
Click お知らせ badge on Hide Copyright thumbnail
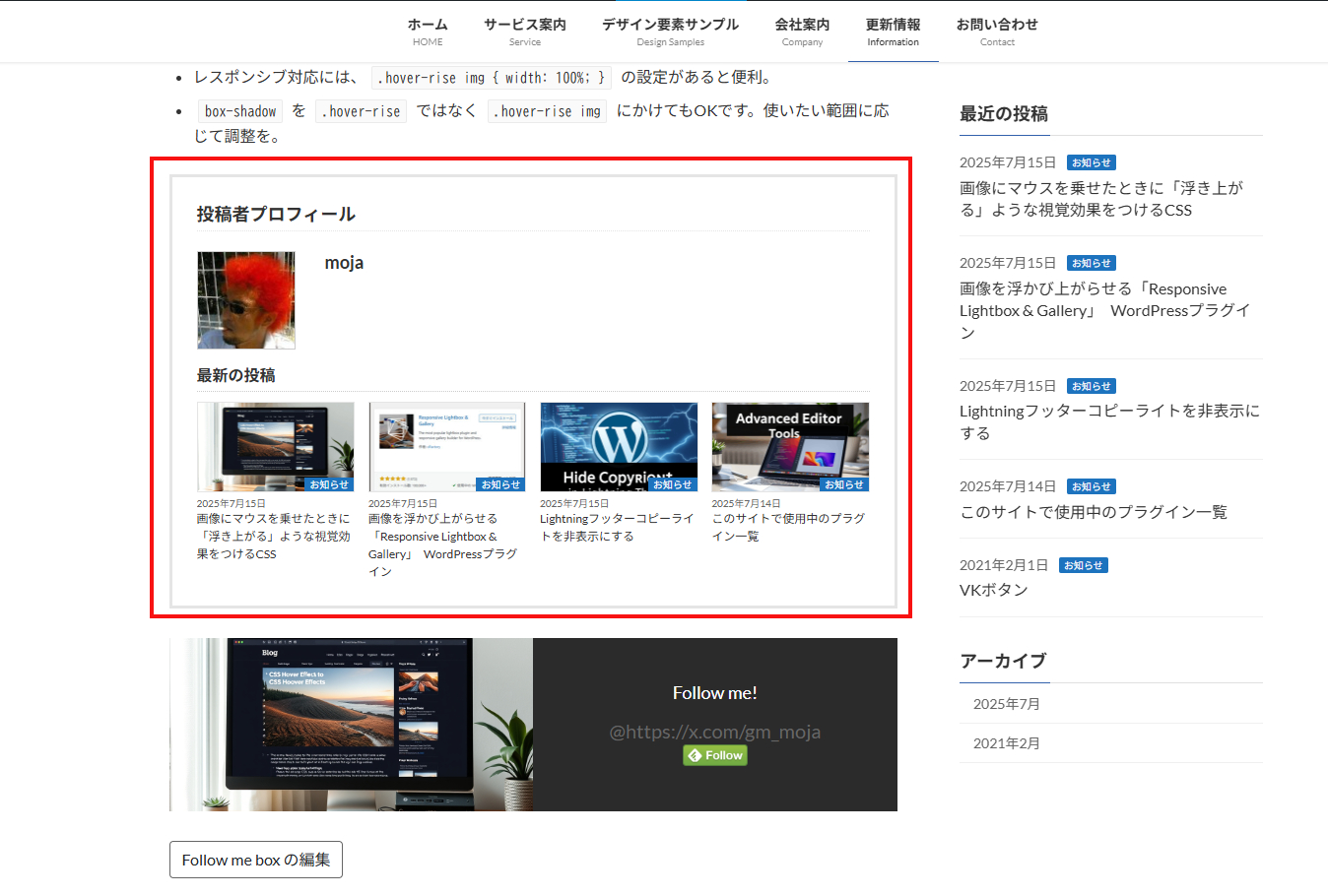tap(673, 484)
